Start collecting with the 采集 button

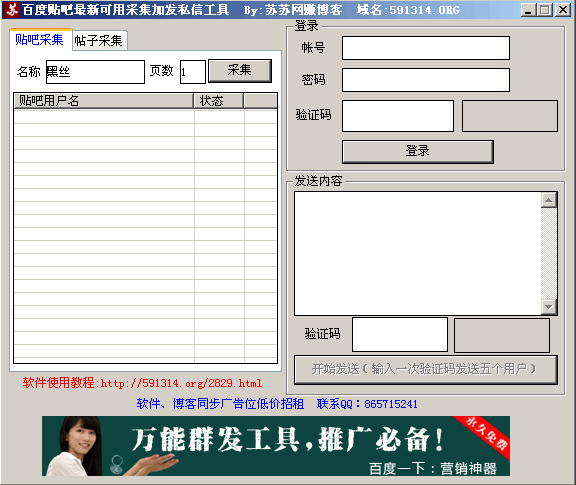pyautogui.click(x=240, y=71)
